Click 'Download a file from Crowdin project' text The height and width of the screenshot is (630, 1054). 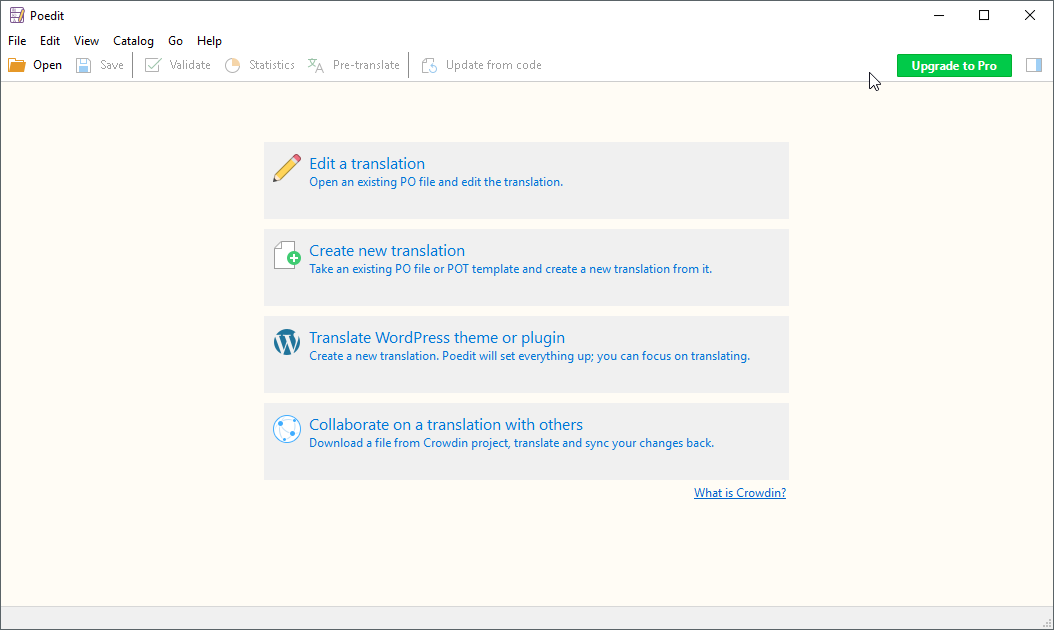pyautogui.click(x=512, y=443)
